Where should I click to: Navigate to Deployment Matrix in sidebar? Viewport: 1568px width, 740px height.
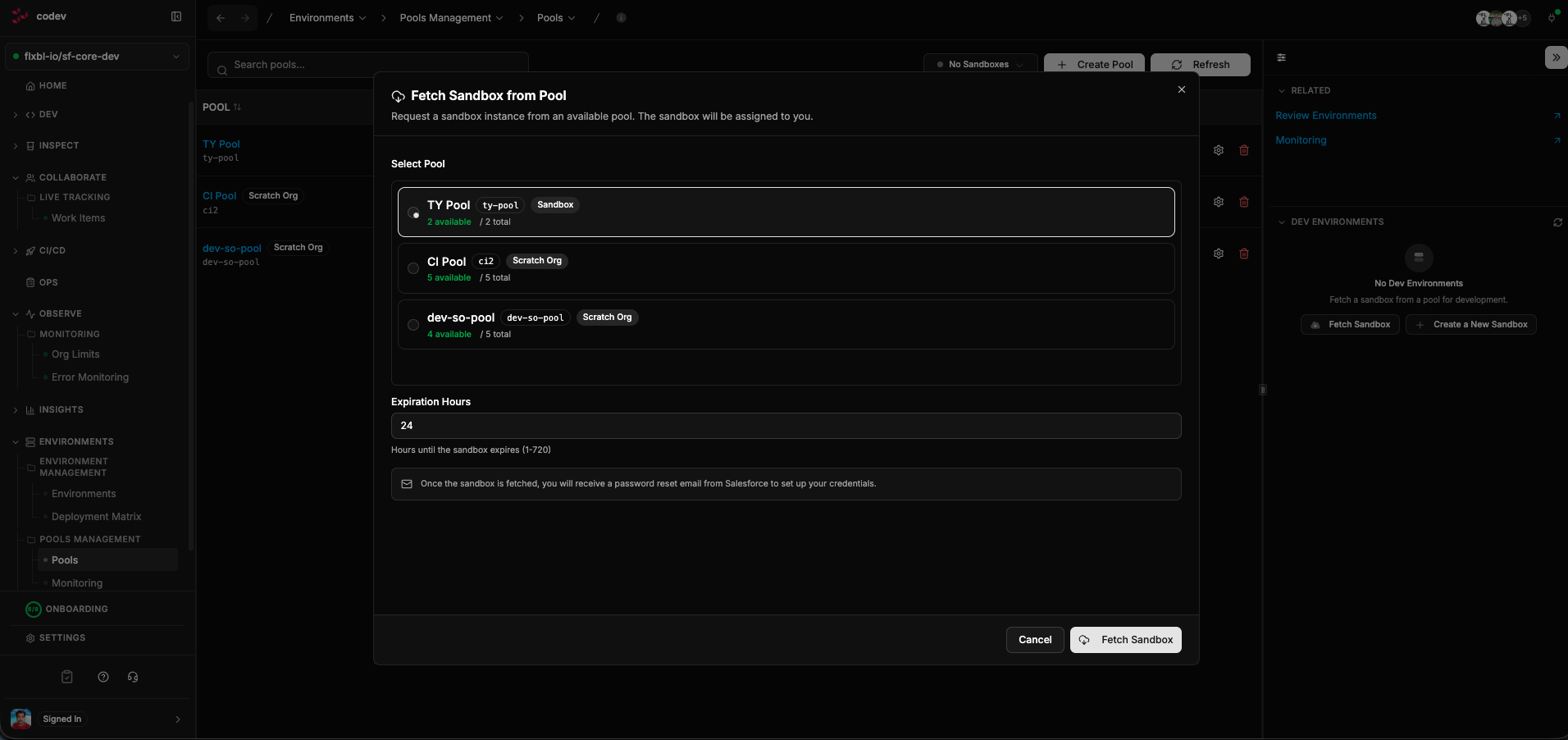tap(95, 517)
